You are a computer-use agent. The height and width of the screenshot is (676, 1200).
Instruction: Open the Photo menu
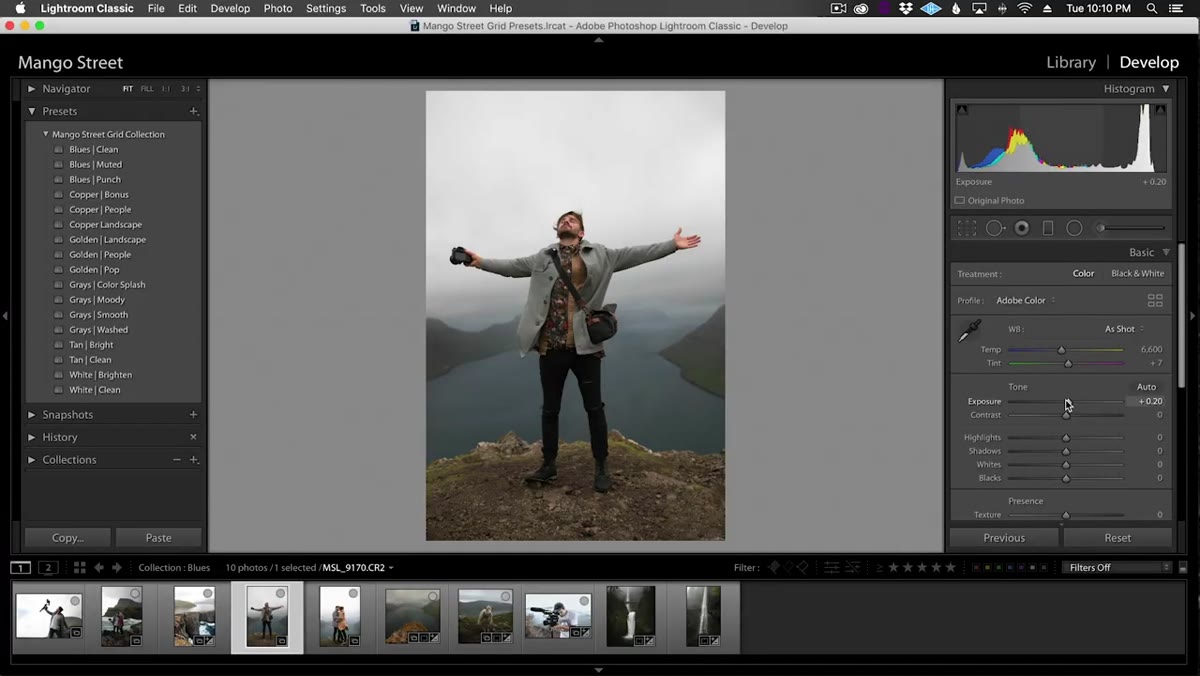pyautogui.click(x=278, y=8)
